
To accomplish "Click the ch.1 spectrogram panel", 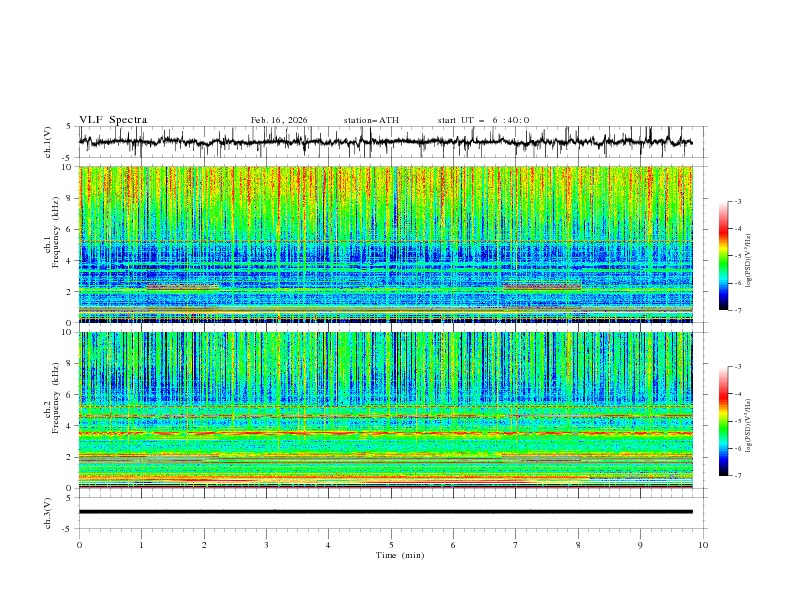I will tap(385, 244).
